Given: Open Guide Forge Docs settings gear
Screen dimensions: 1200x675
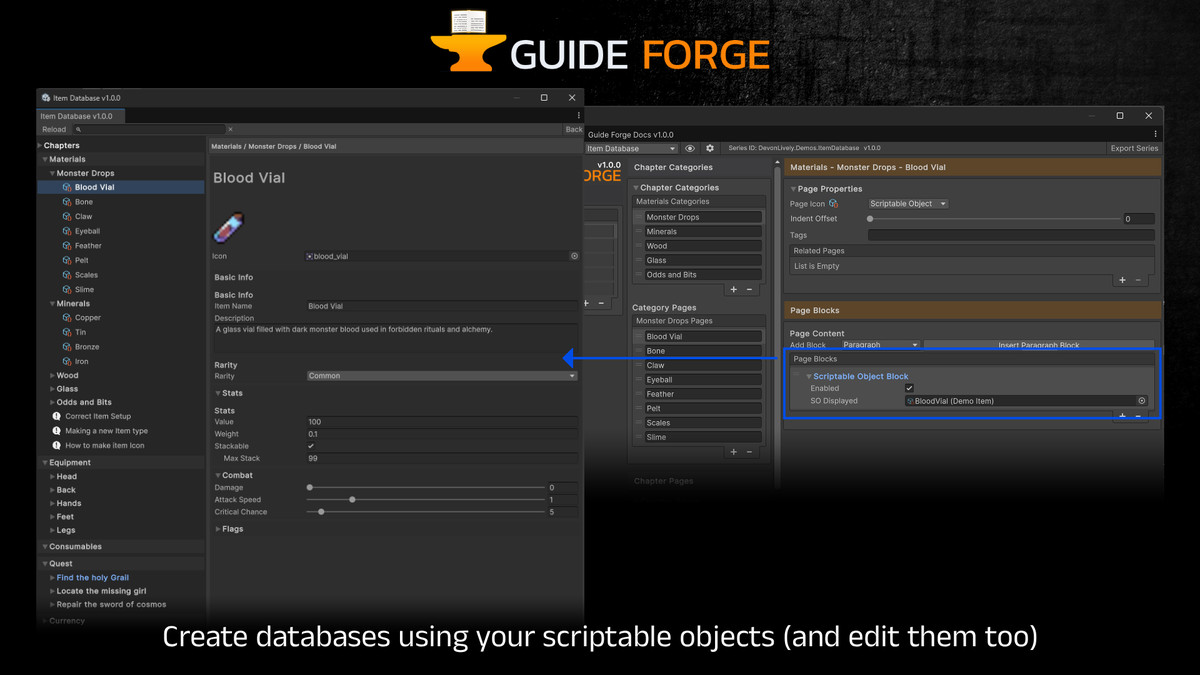Looking at the screenshot, I should click(x=710, y=148).
